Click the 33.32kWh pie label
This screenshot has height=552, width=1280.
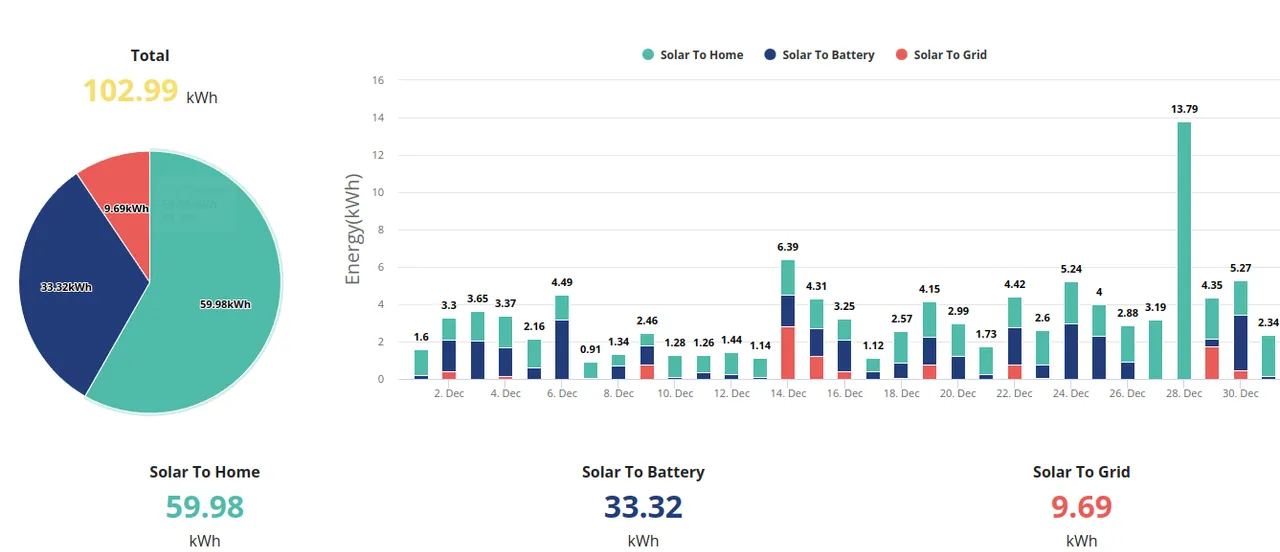click(x=66, y=287)
